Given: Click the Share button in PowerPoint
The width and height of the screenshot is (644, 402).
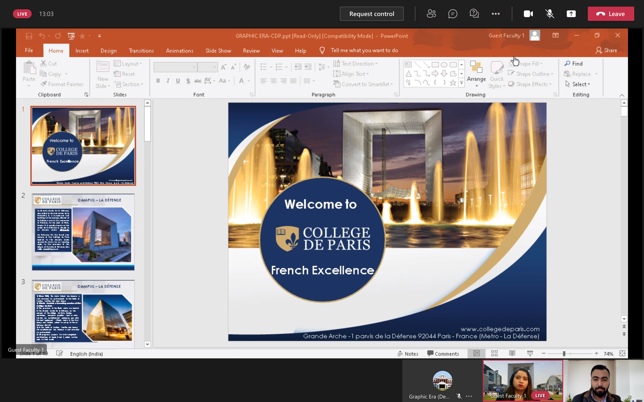Looking at the screenshot, I should [x=606, y=50].
